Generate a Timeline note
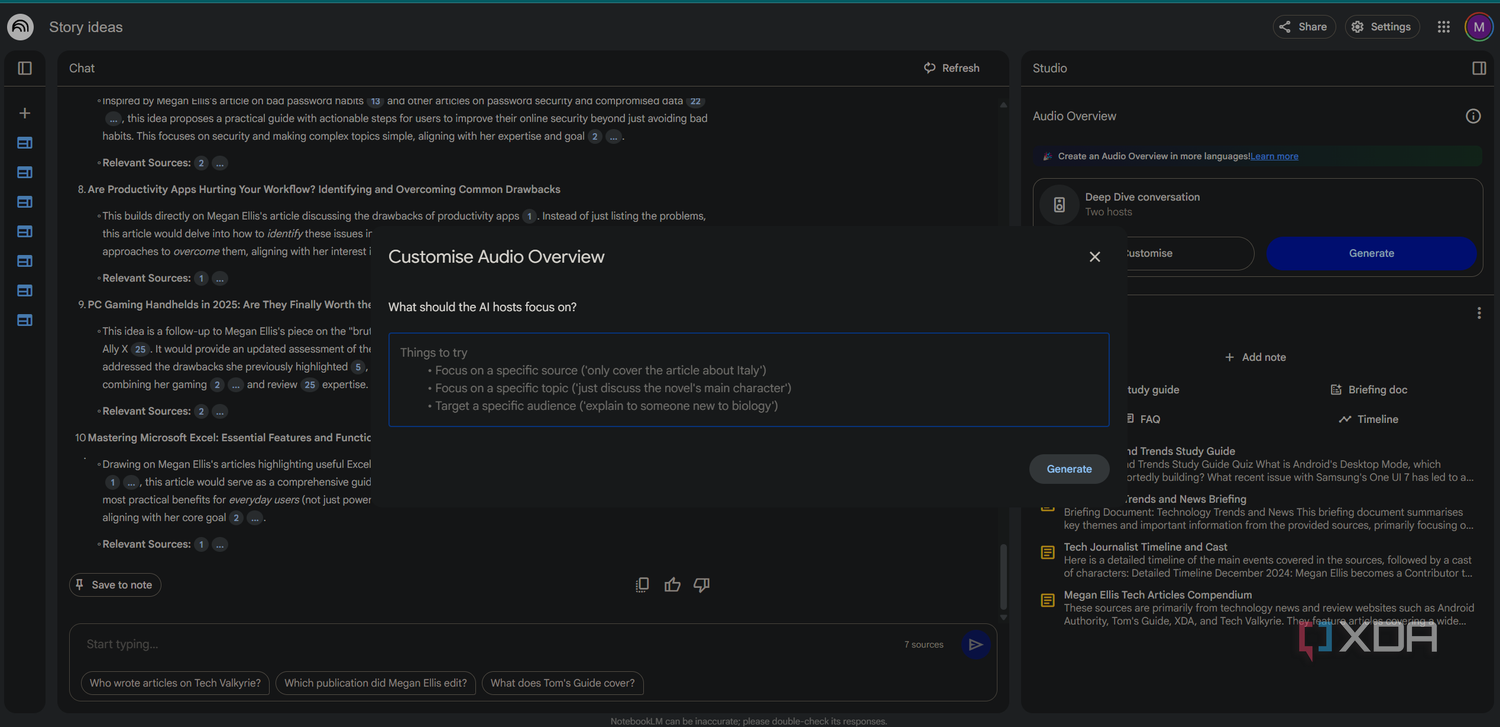Screen dimensions: 1500x727 1368,419
